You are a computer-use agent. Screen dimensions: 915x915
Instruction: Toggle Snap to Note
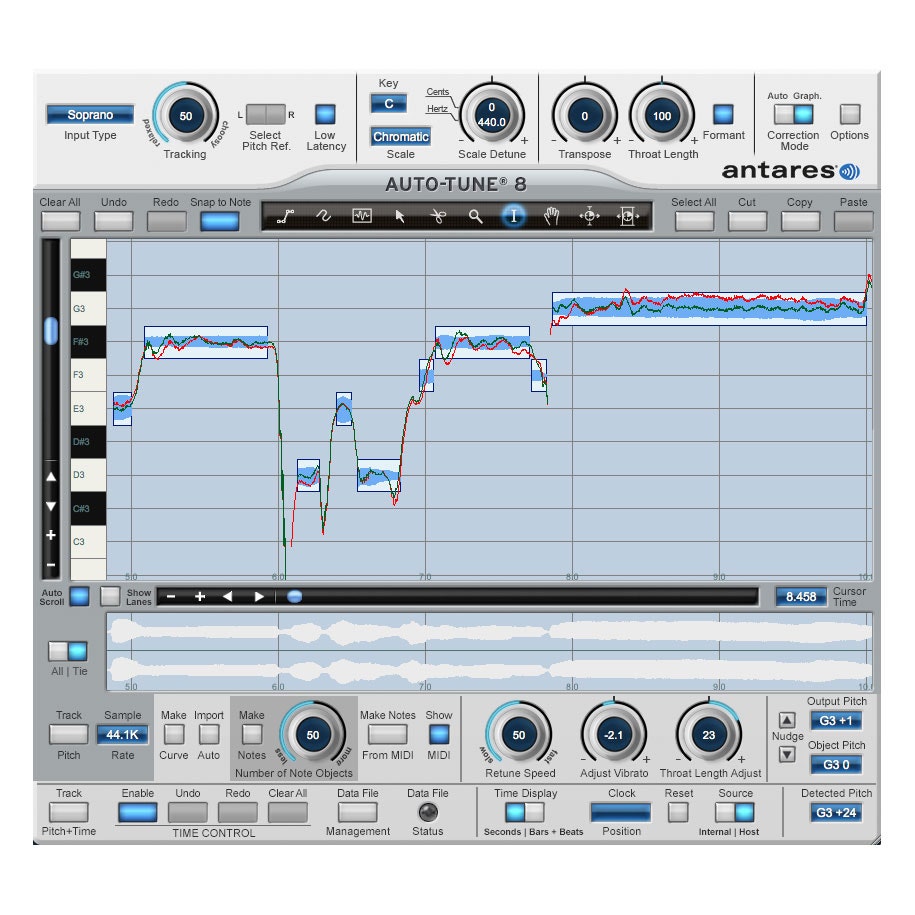[x=220, y=221]
